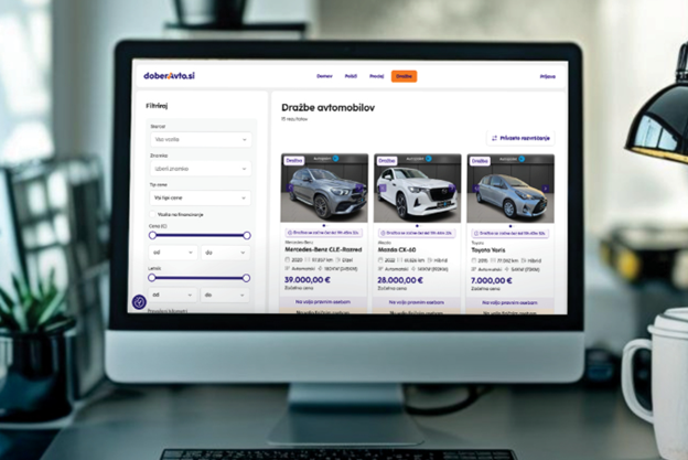The image size is (688, 460).
Task: Click the blue seller badge on the Mazda CX-60 photo
Action: coord(429,158)
